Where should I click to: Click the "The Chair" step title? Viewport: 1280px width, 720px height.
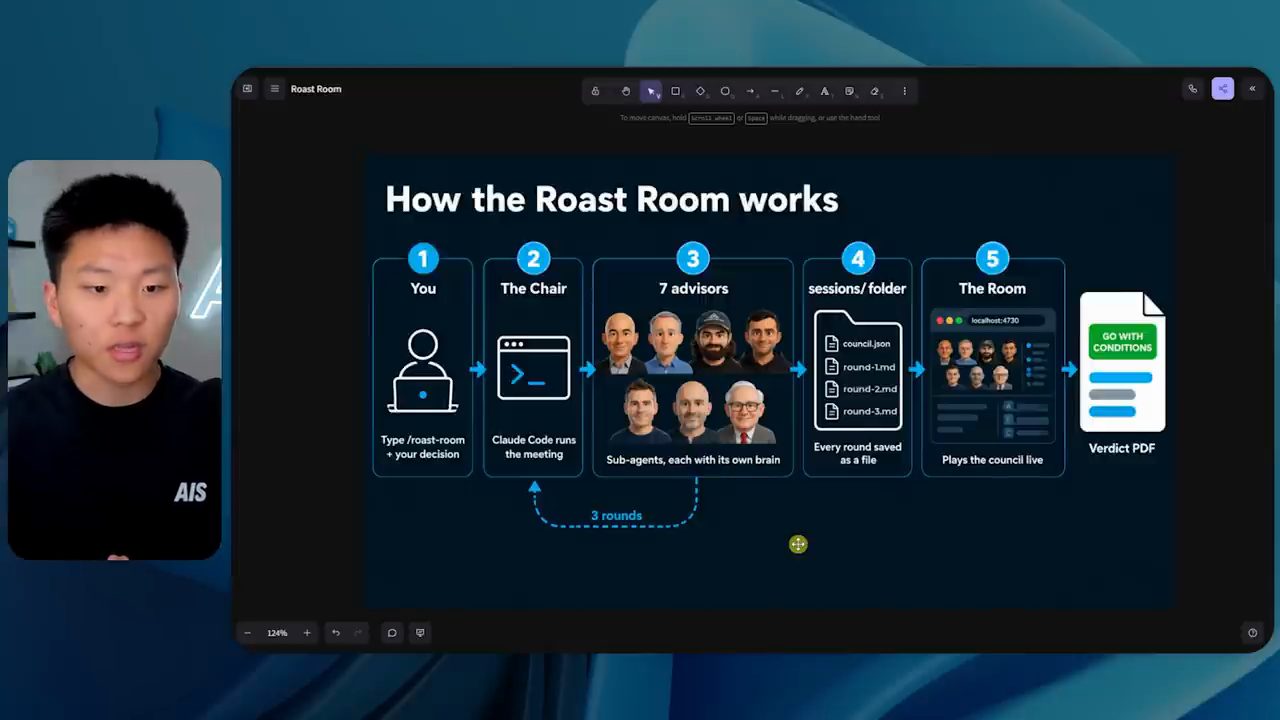533,288
